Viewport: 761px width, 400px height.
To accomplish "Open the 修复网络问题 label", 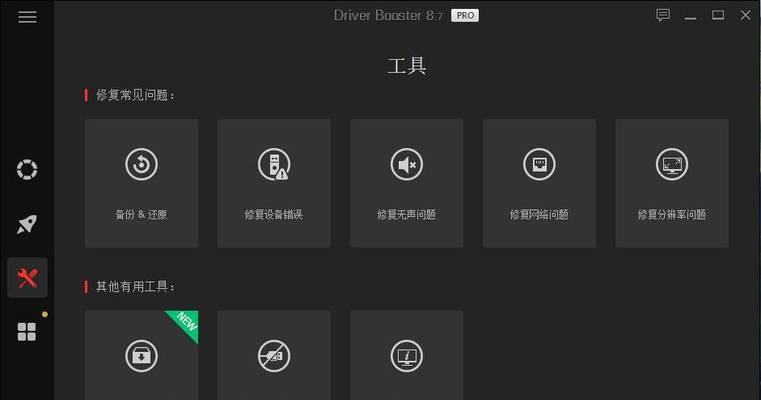I will 539,214.
